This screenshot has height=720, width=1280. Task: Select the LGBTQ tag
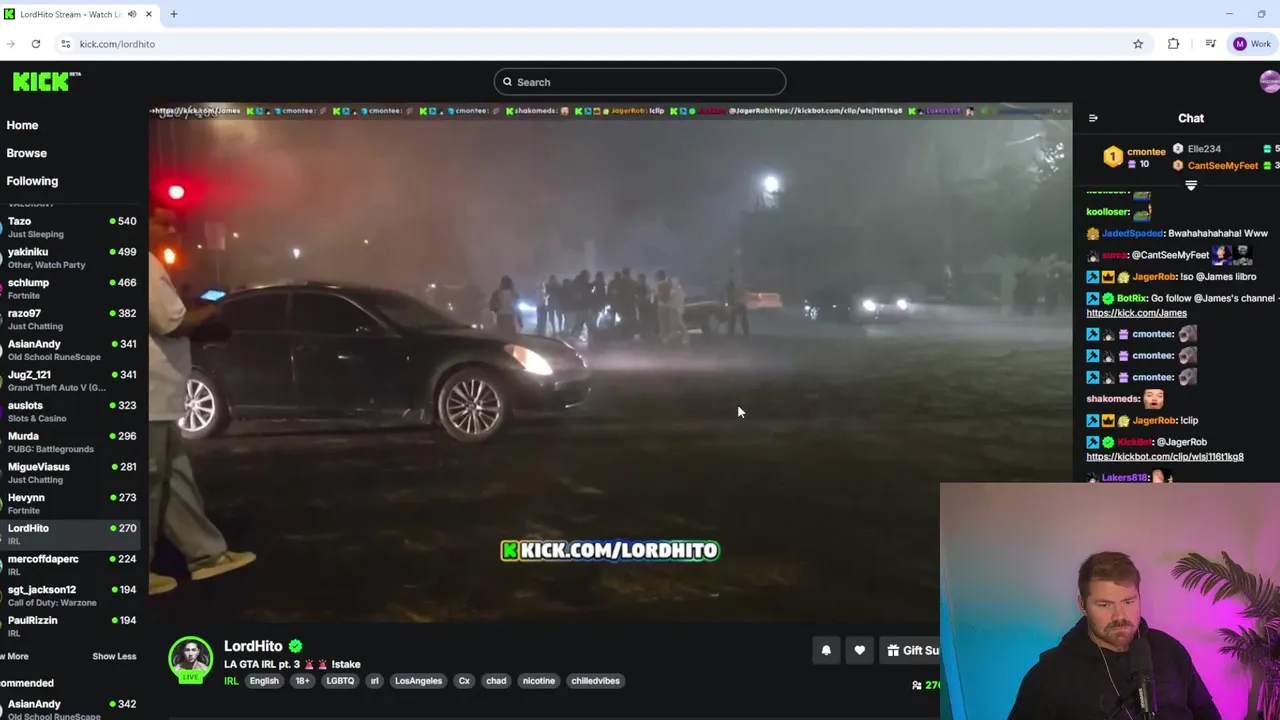[x=340, y=681]
